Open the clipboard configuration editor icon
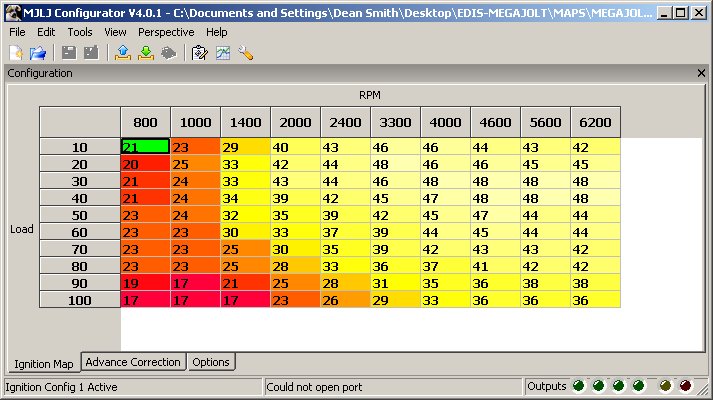The width and height of the screenshot is (713, 400). (200, 53)
